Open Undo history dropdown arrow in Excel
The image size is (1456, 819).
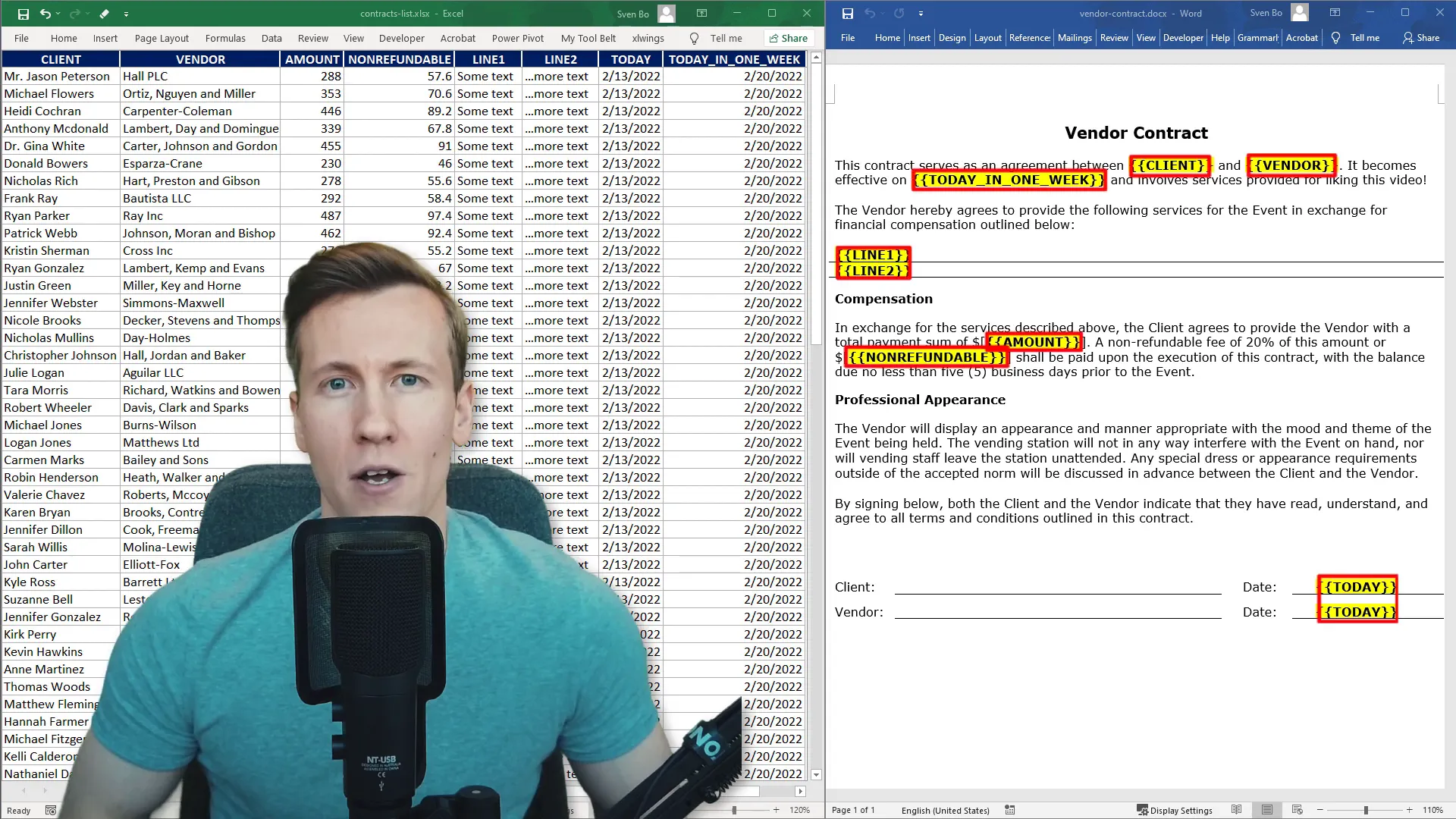pyautogui.click(x=59, y=14)
